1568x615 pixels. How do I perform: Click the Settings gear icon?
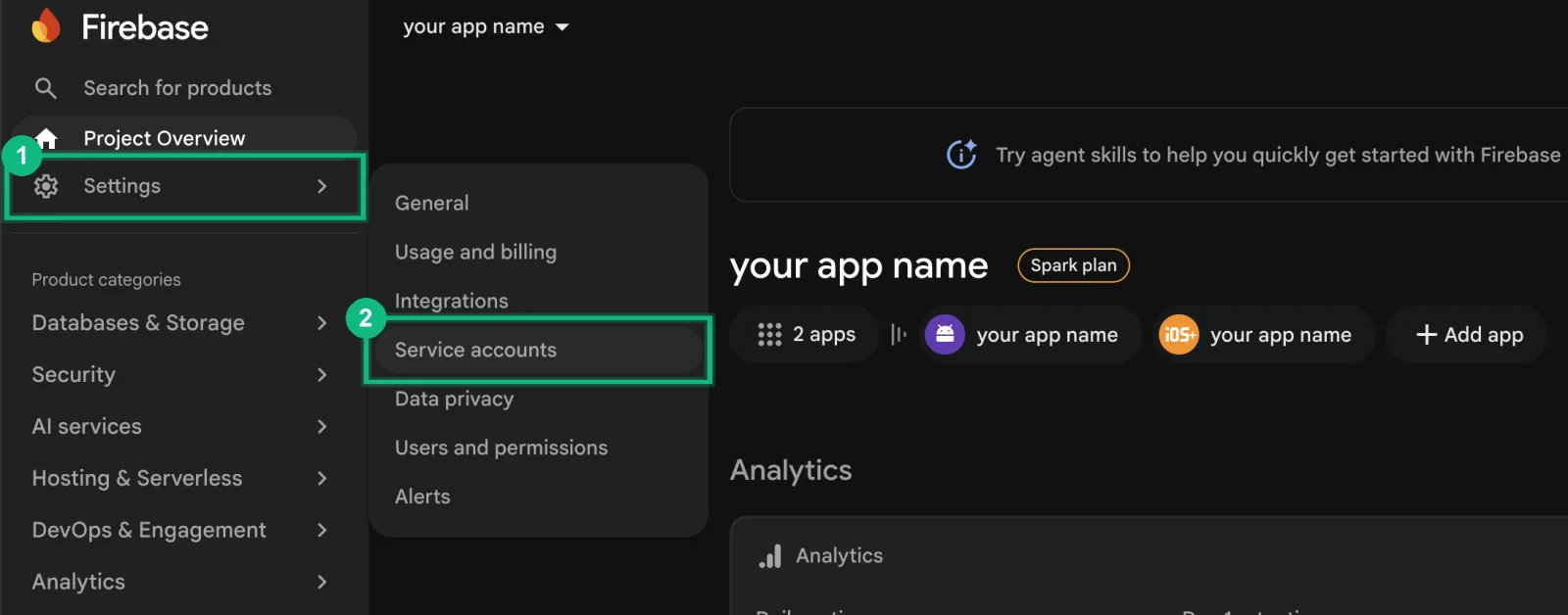coord(46,186)
